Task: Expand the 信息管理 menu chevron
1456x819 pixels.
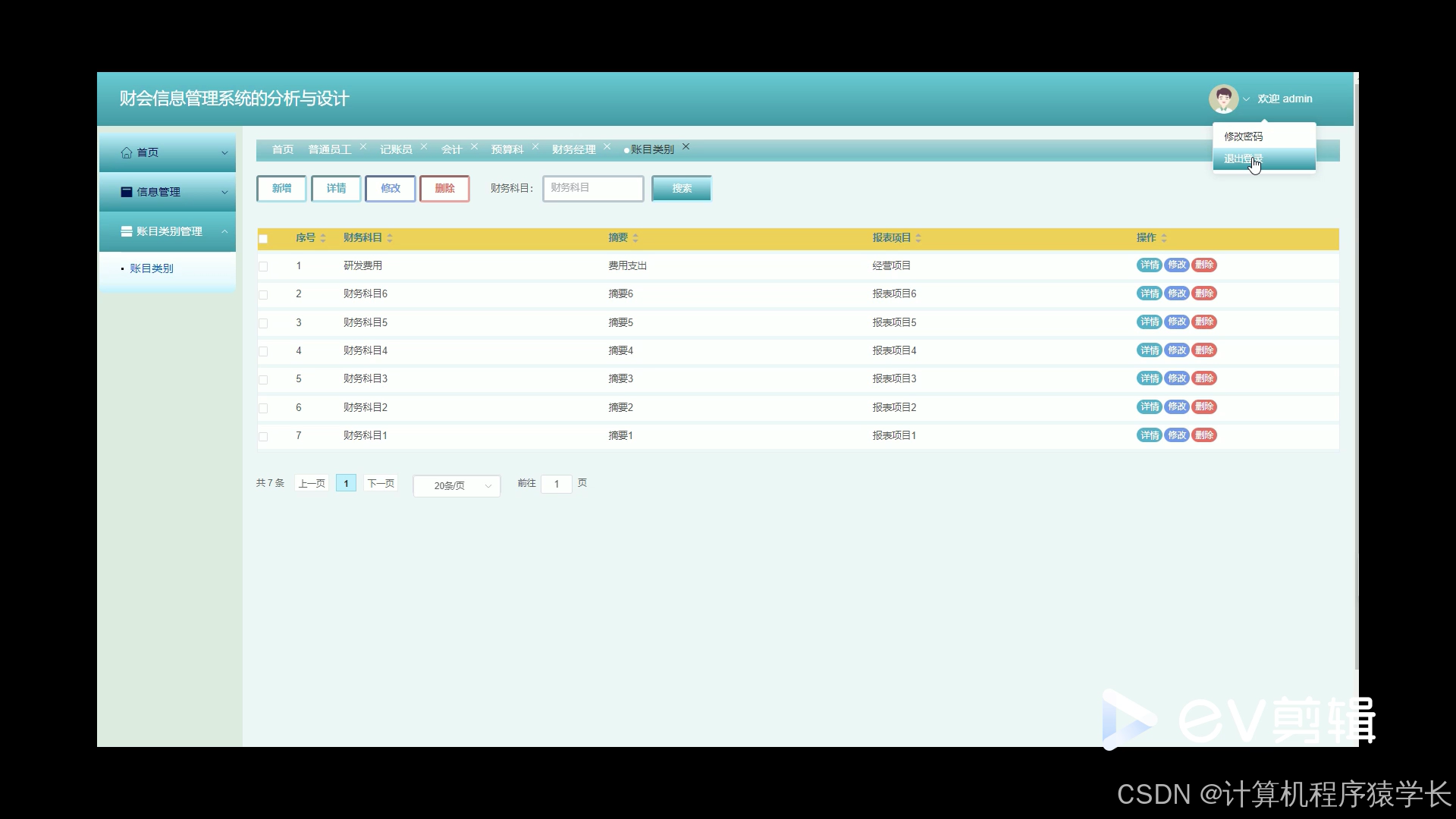Action: coord(224,193)
